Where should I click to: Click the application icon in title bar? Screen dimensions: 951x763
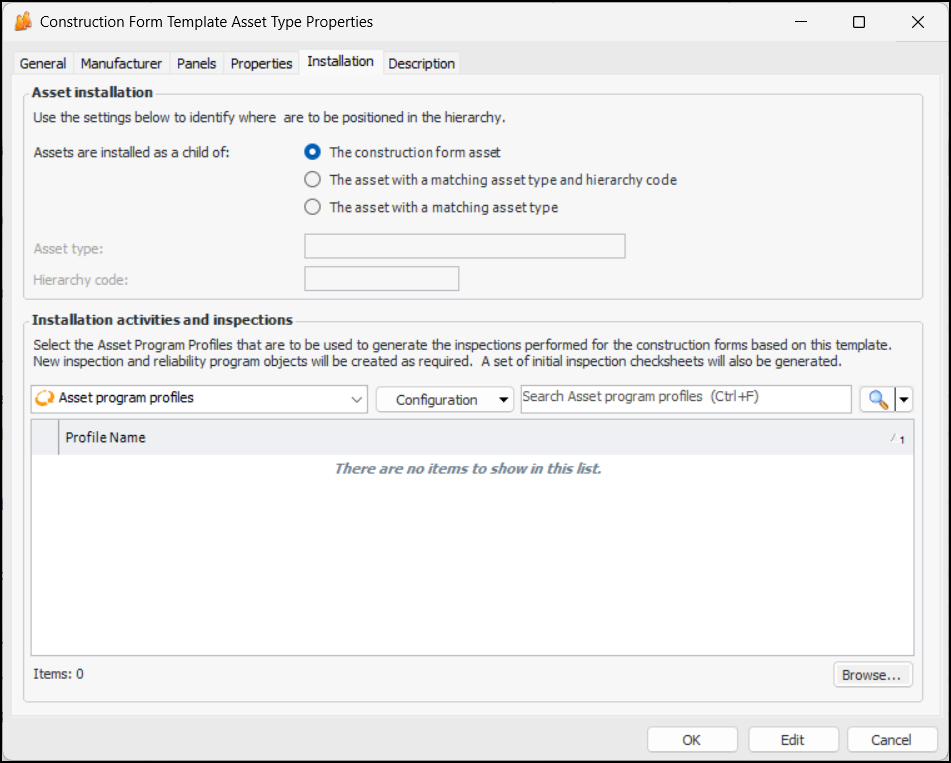tap(24, 22)
